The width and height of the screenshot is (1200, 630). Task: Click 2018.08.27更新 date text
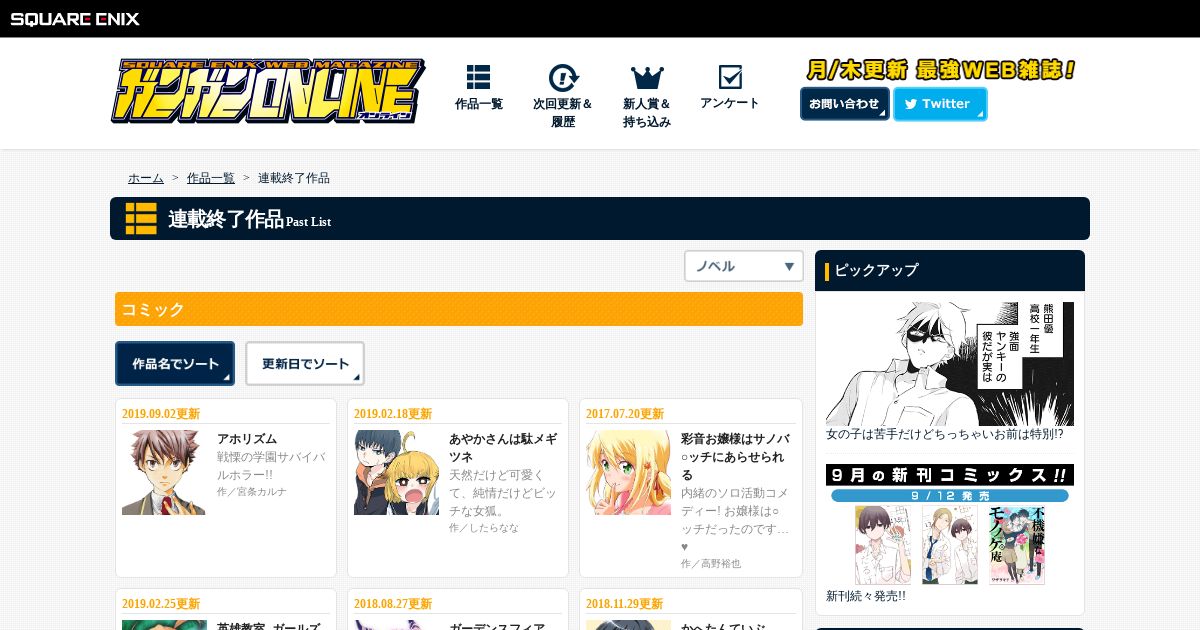click(393, 604)
